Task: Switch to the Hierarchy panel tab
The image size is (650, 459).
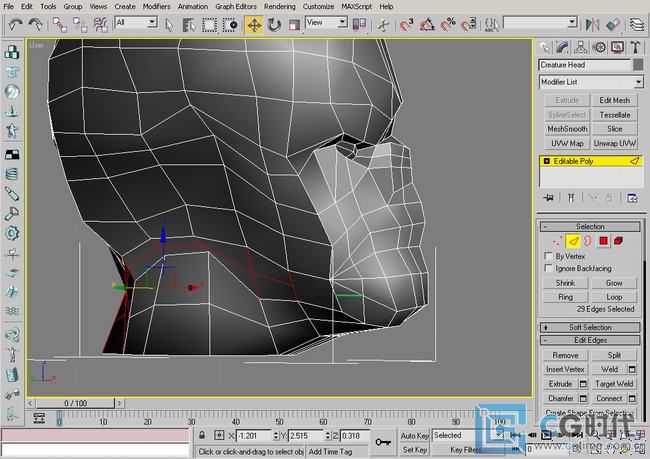Action: (x=581, y=48)
